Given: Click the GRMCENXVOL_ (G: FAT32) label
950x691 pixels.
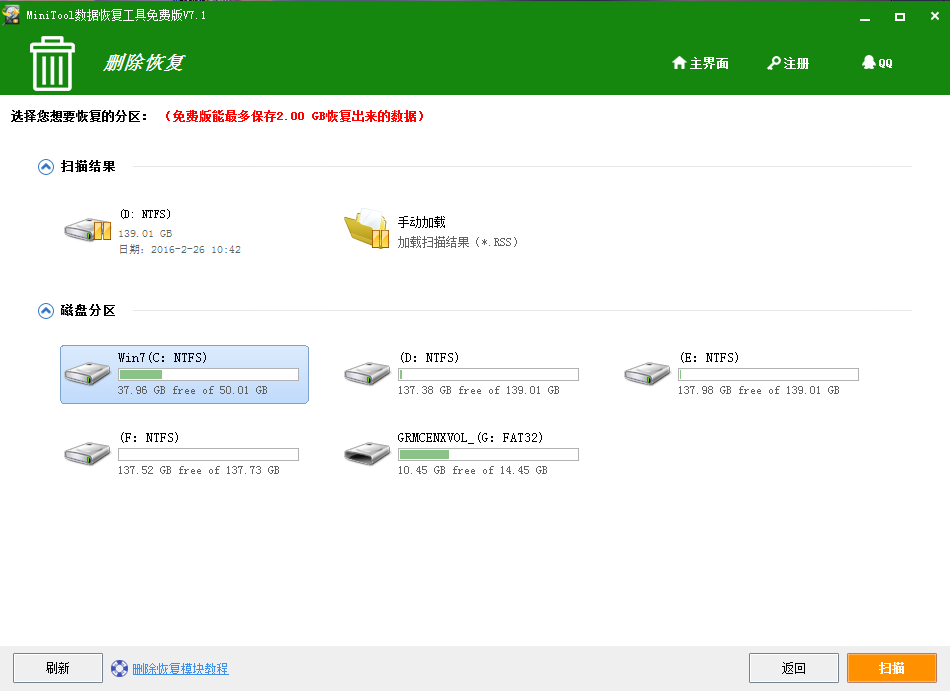Looking at the screenshot, I should pyautogui.click(x=470, y=438).
